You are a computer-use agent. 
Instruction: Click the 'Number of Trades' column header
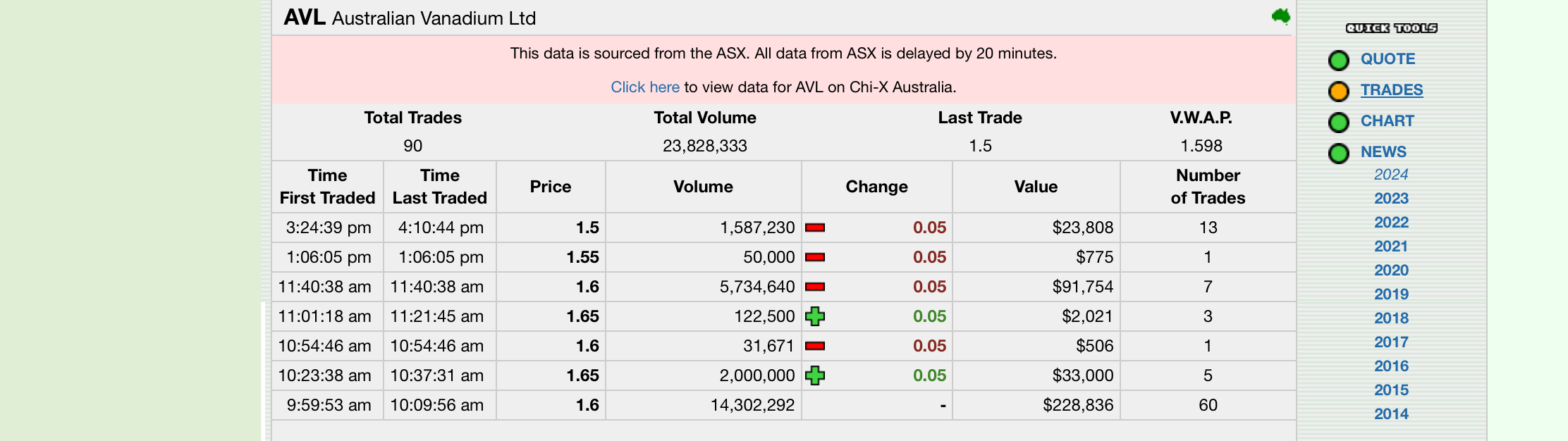pos(1208,187)
